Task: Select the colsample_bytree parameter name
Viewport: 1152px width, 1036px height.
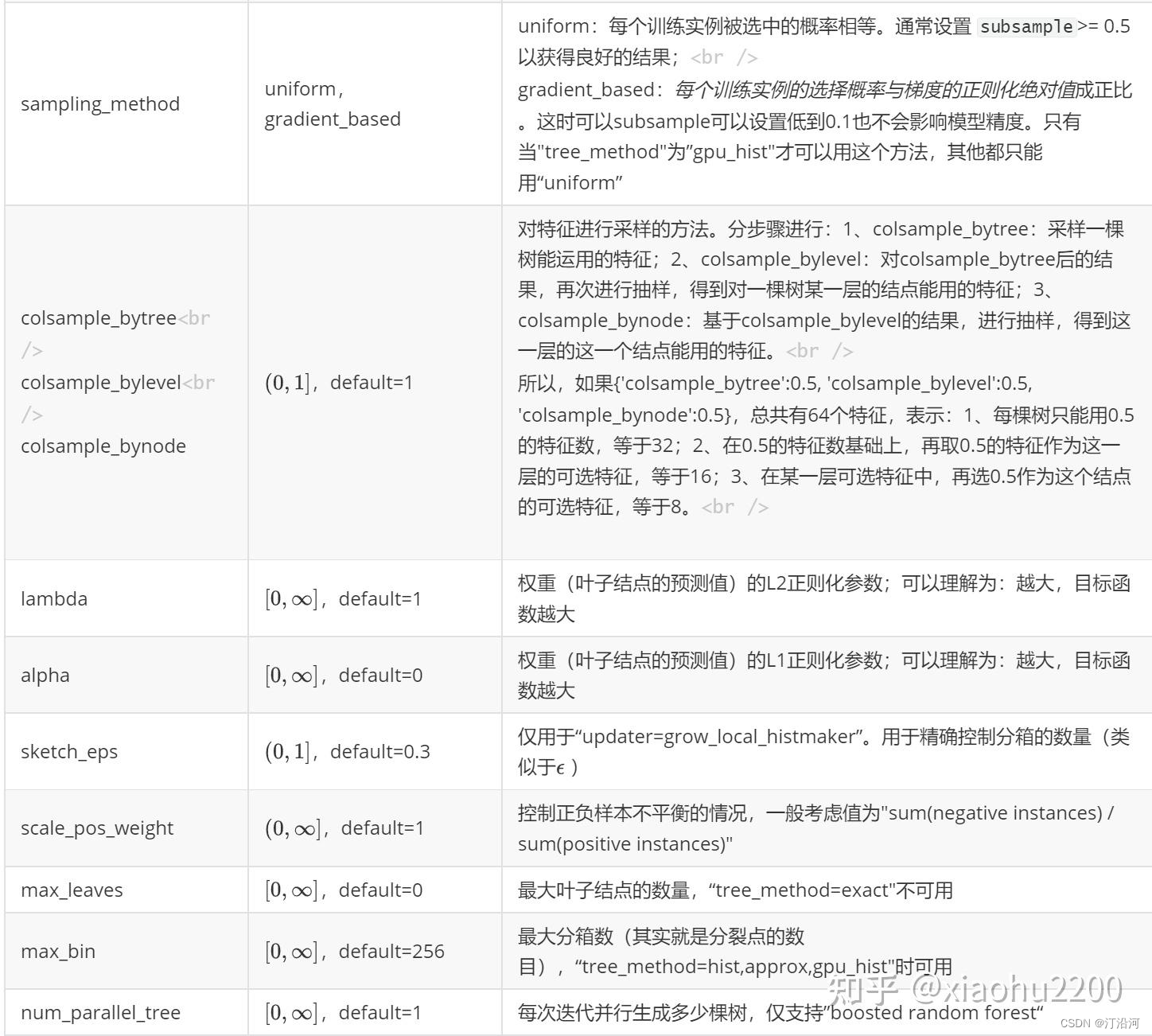Action: 99,317
